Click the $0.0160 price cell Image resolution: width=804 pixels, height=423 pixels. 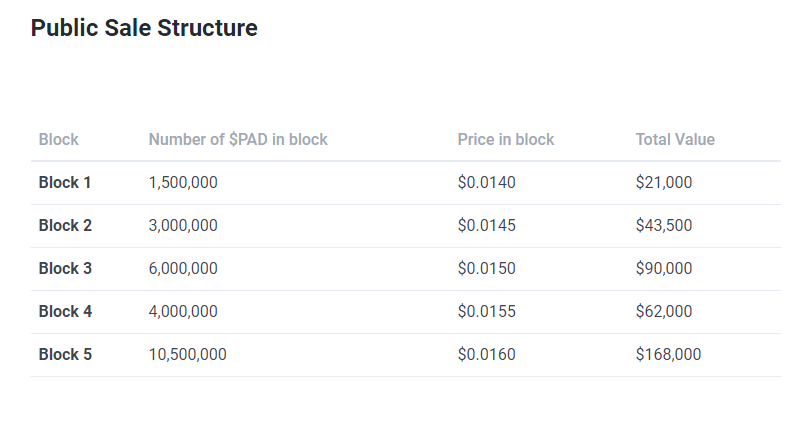click(487, 355)
